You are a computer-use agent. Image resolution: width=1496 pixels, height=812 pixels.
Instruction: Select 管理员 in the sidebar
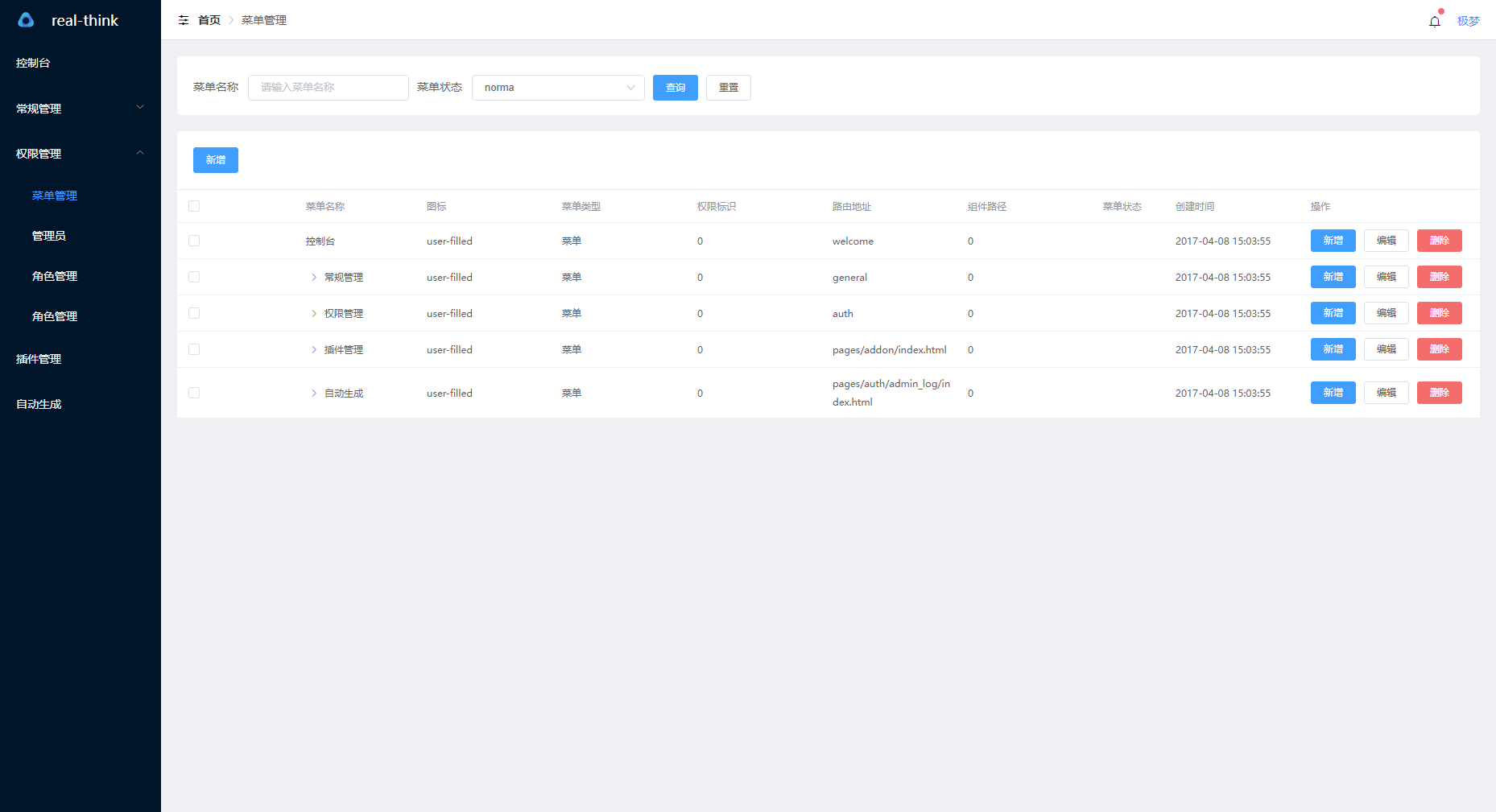click(81, 236)
